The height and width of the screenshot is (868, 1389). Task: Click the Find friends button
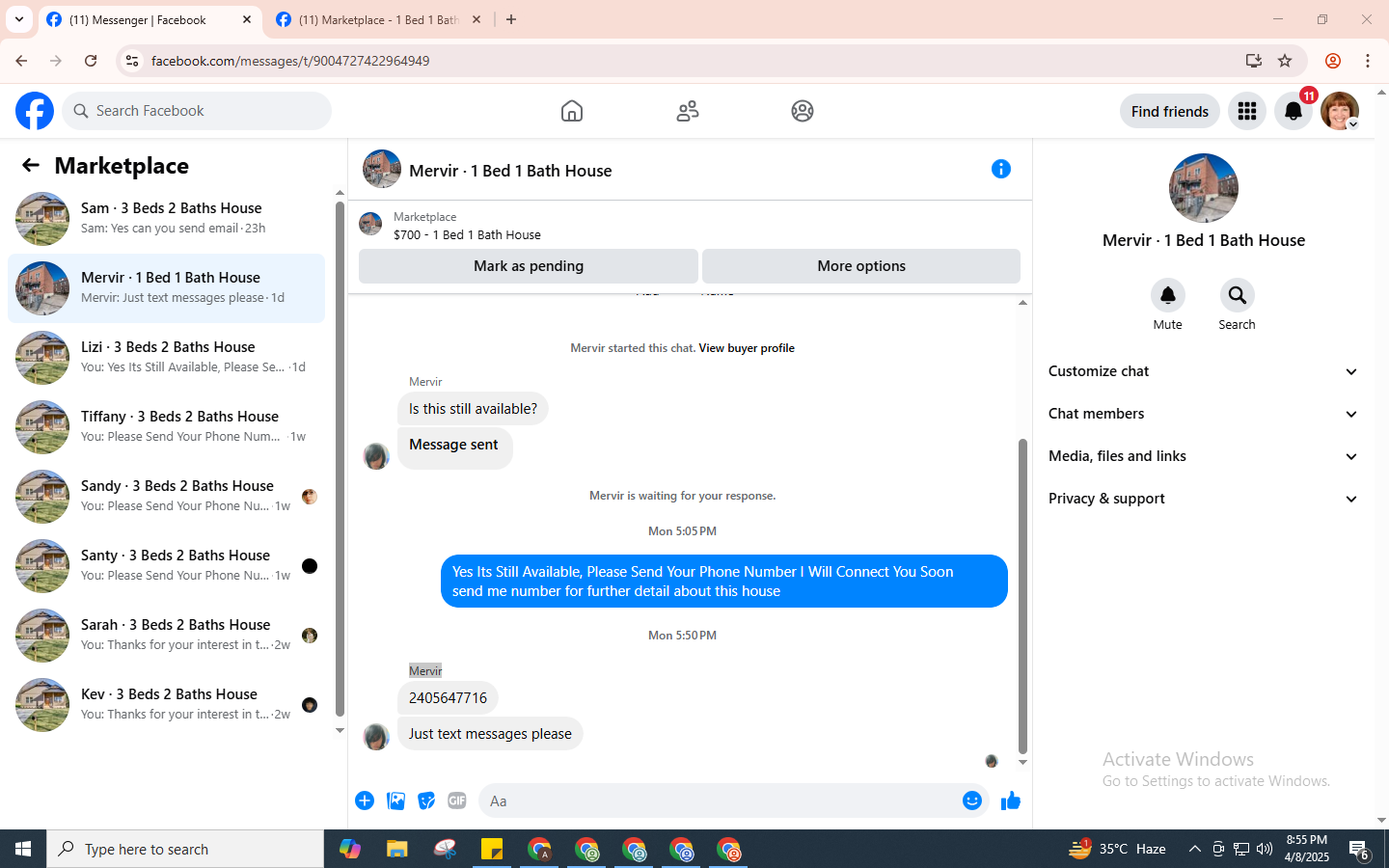[1170, 111]
